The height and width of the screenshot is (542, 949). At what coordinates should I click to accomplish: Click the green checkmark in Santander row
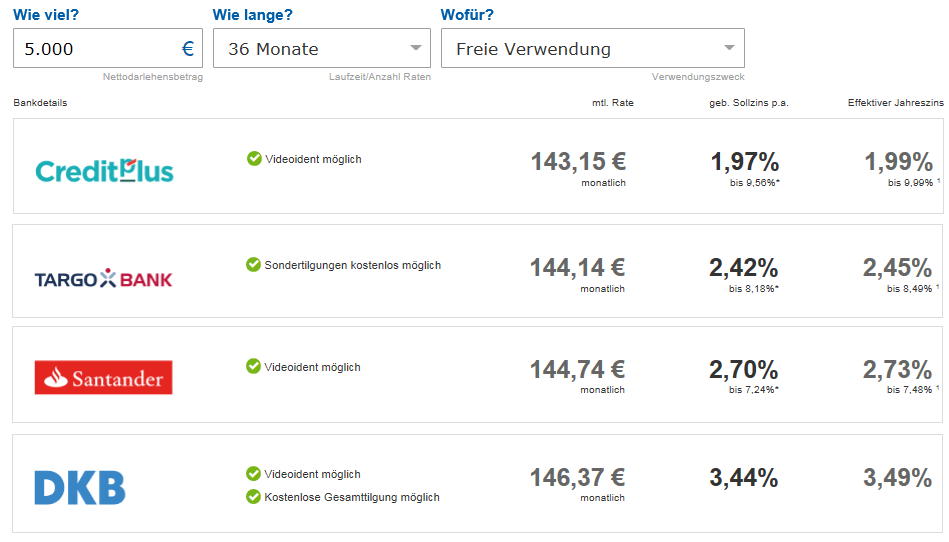click(x=253, y=366)
